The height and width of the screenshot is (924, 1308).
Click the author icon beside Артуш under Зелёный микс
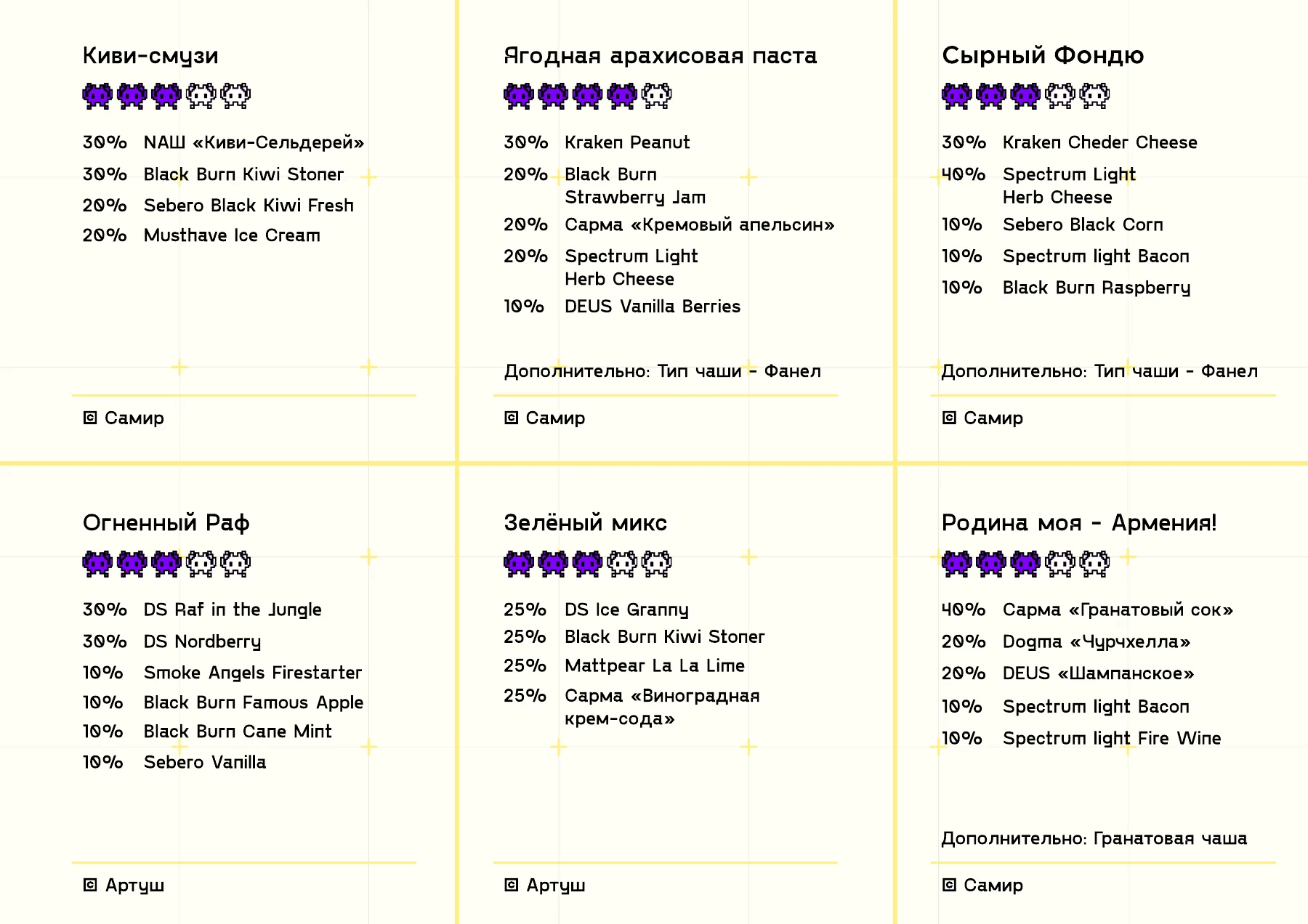coord(512,885)
